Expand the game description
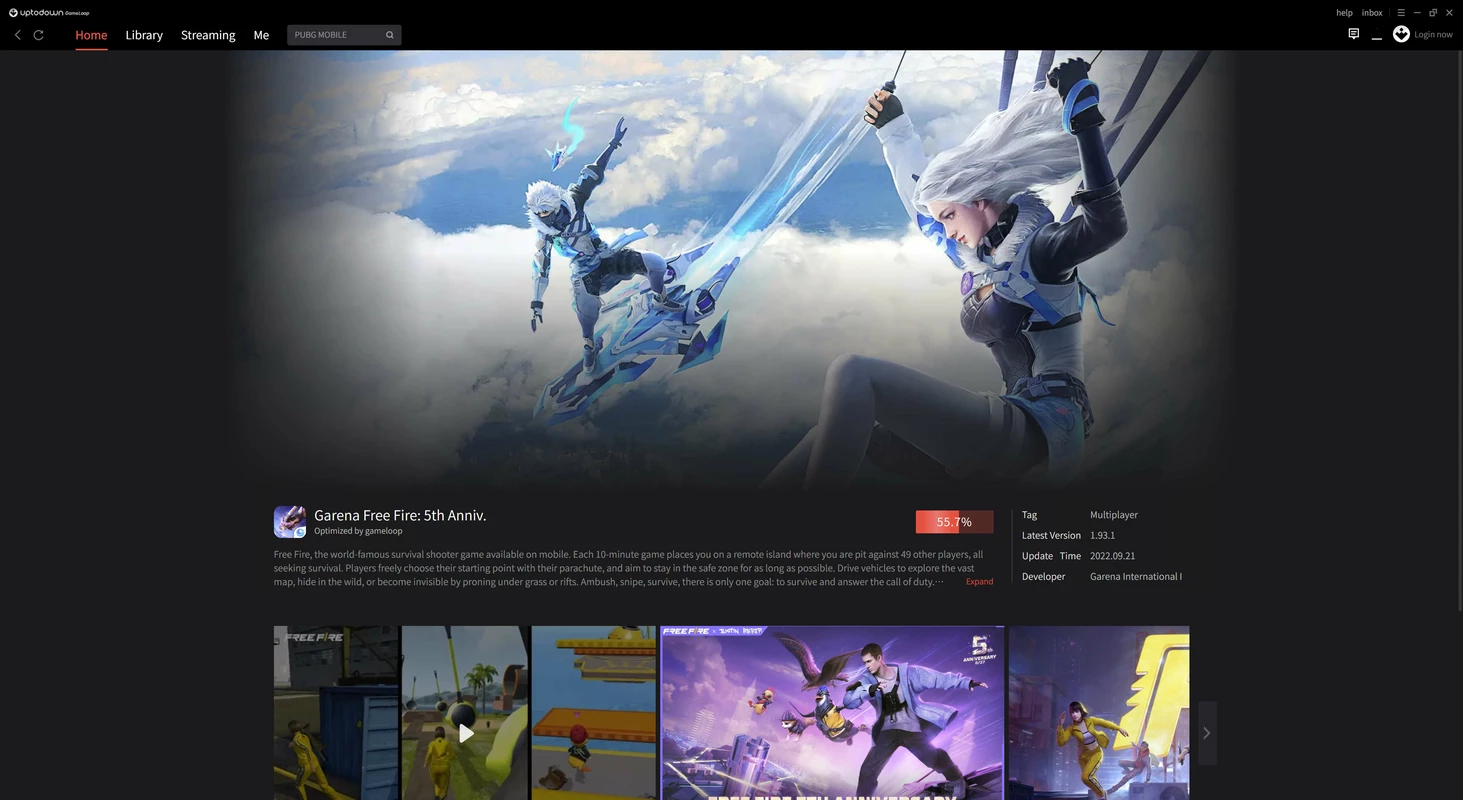The width and height of the screenshot is (1463, 800). (979, 582)
